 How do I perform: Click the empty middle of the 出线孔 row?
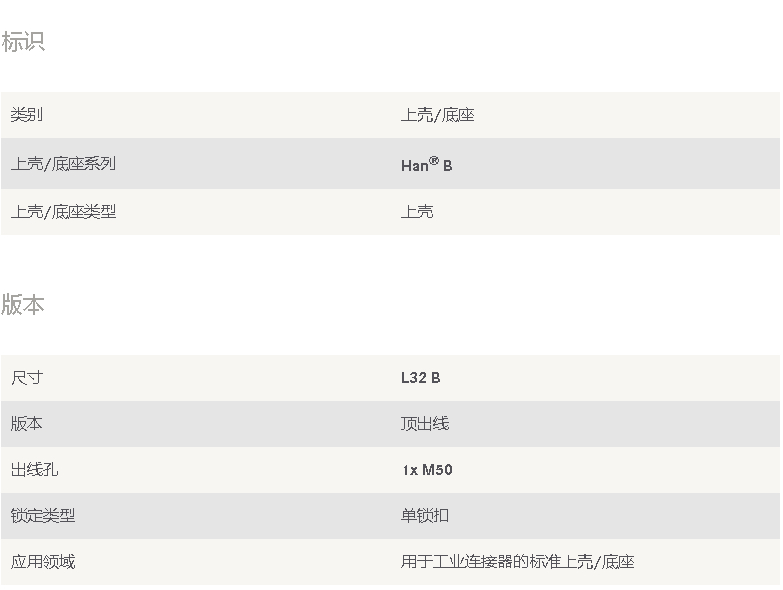click(x=230, y=470)
